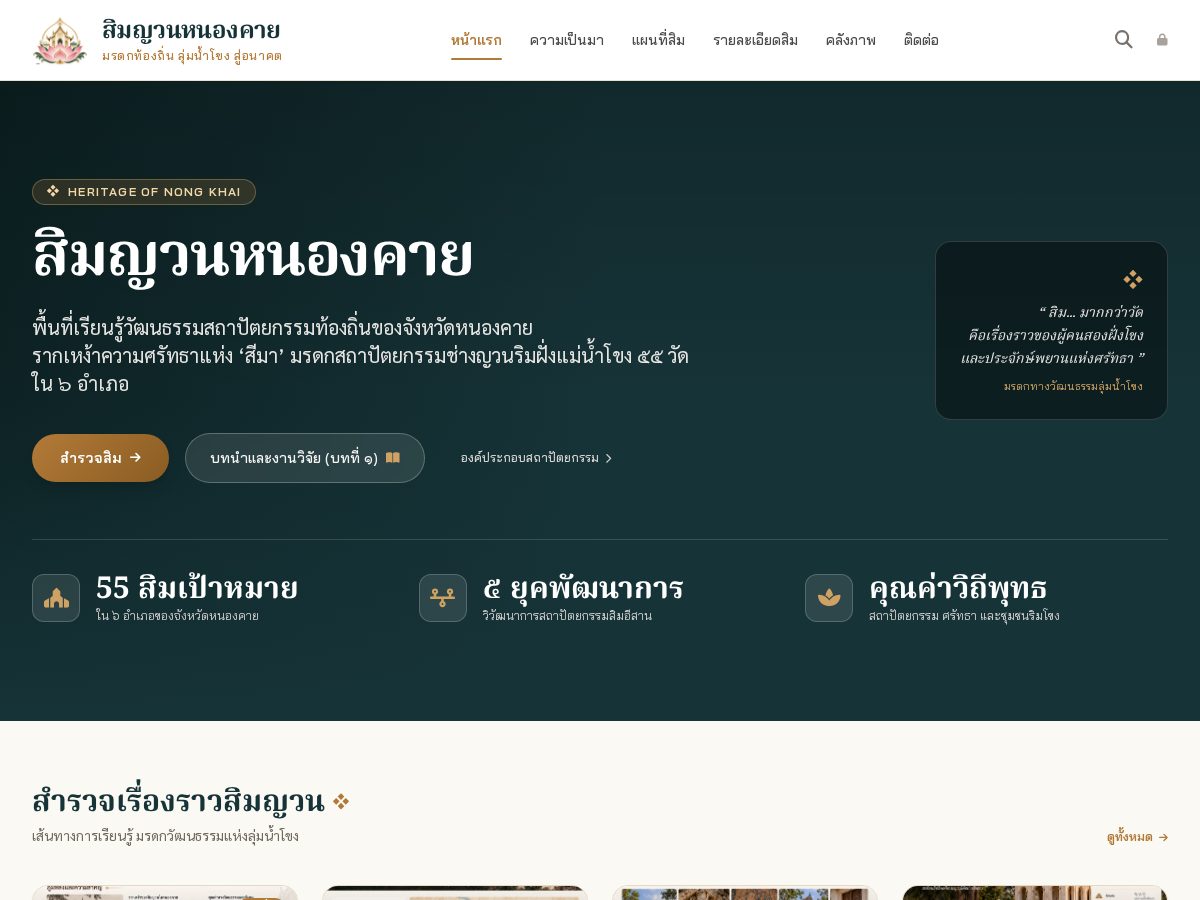The image size is (1200, 900).
Task: Open the search magnifier icon
Action: [x=1124, y=39]
